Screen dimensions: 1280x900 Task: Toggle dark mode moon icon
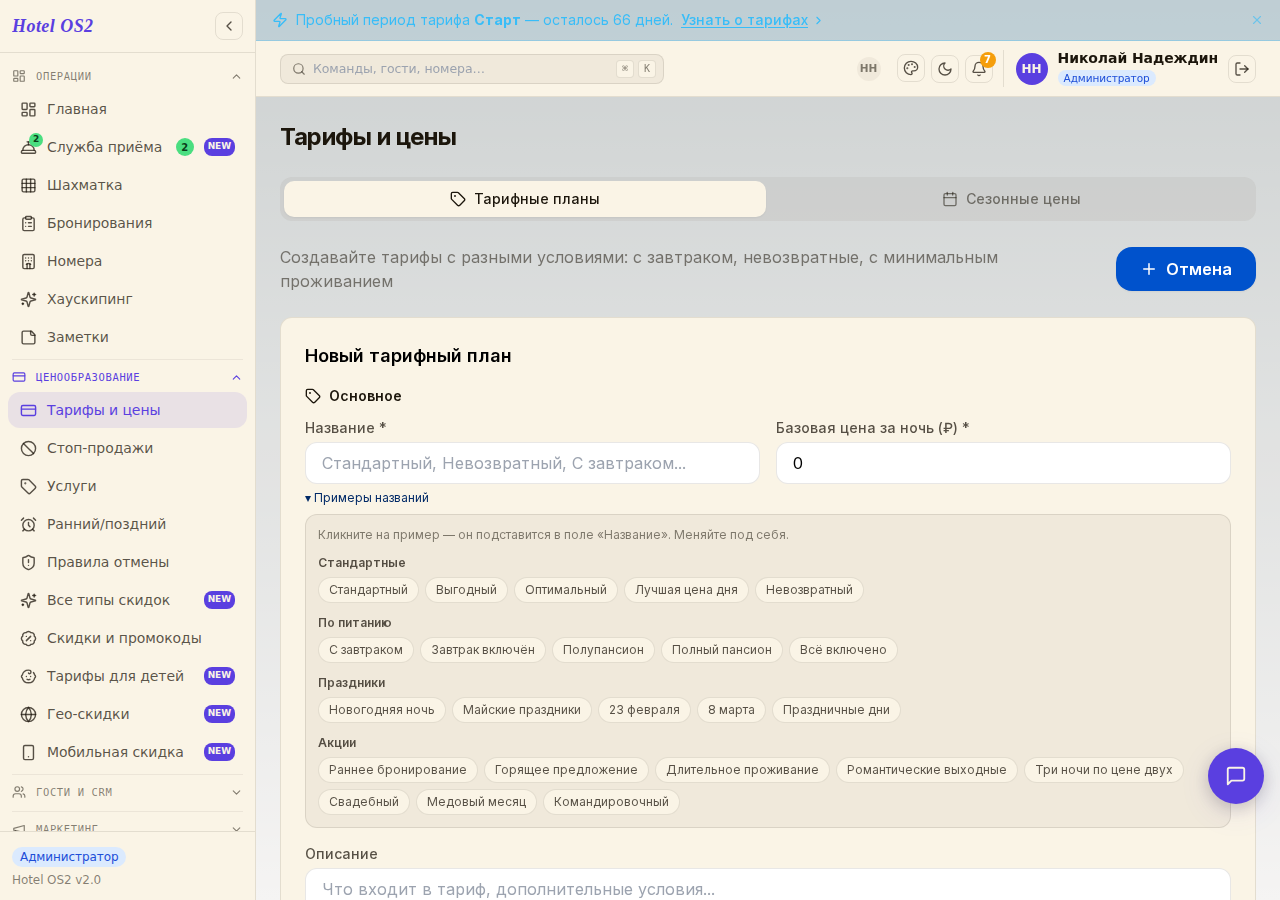[945, 69]
